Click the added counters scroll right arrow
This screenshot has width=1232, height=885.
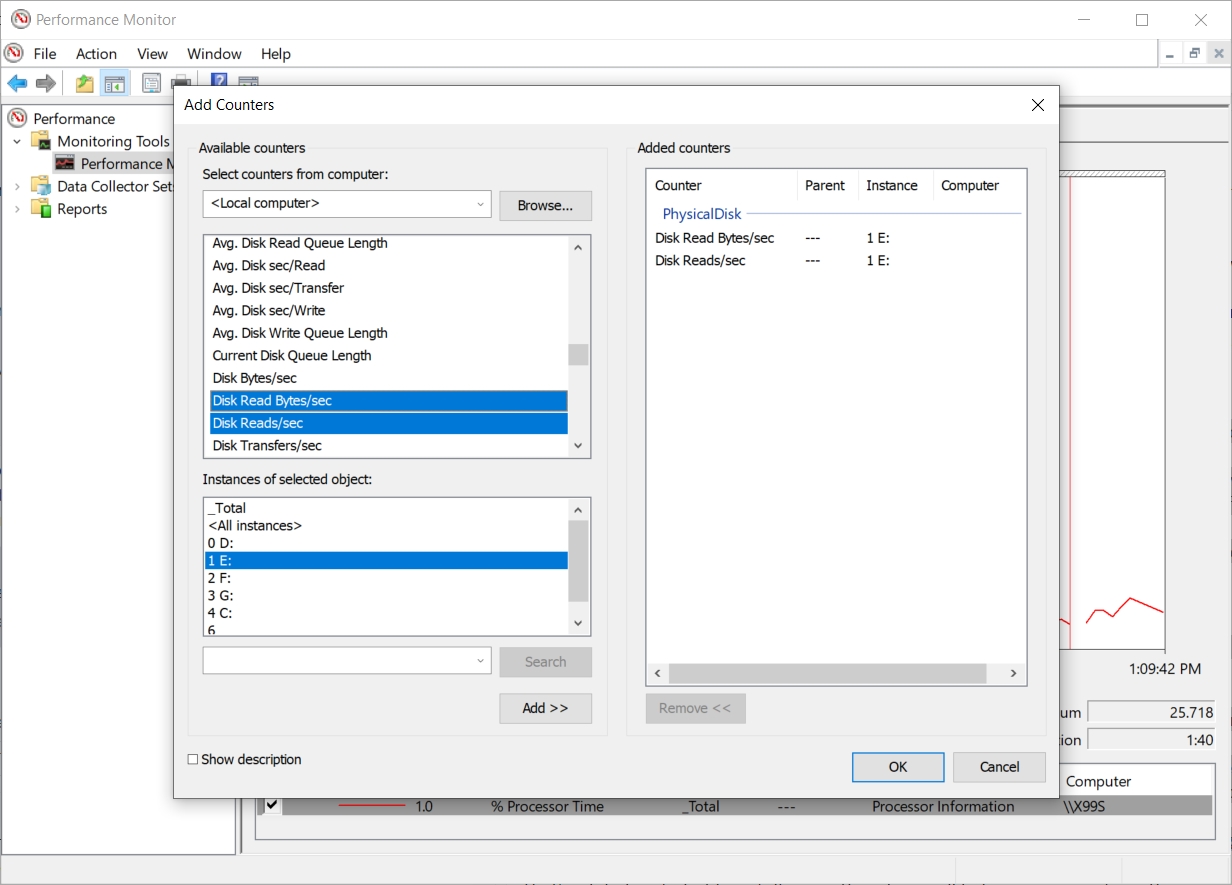click(x=1013, y=674)
